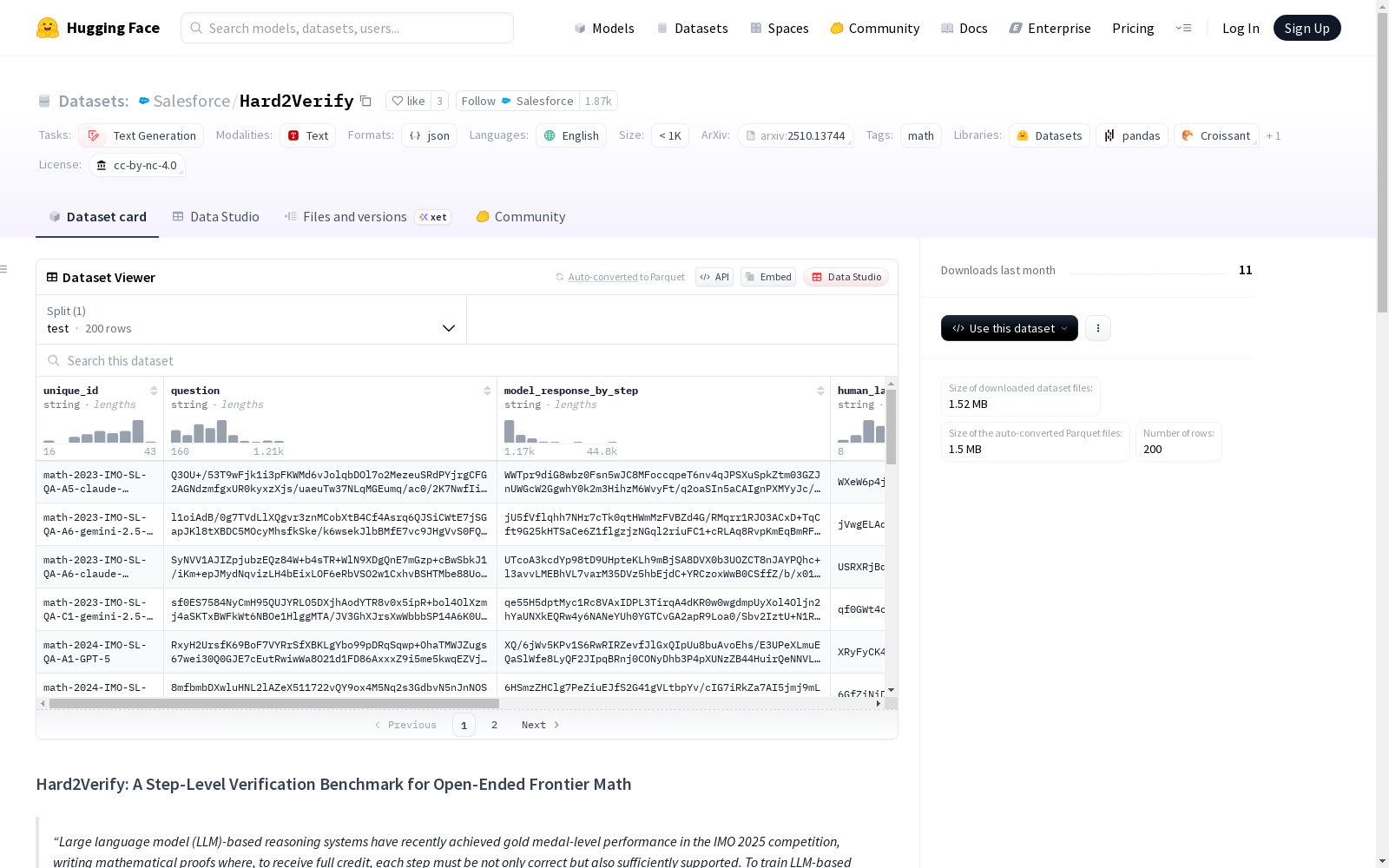The height and width of the screenshot is (868, 1389).
Task: Sort the model_response_by_step column
Action: point(820,391)
